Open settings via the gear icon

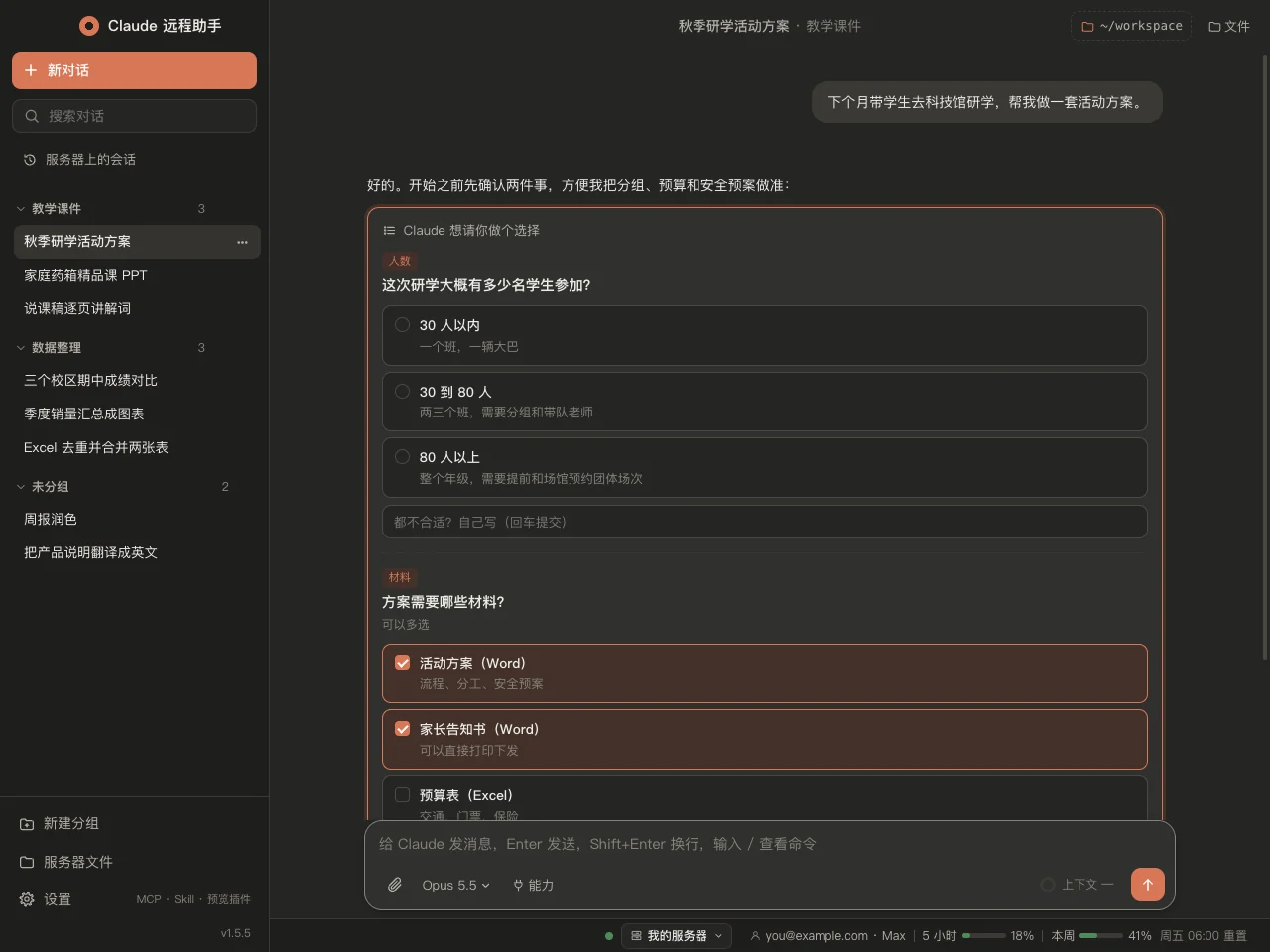[x=27, y=899]
